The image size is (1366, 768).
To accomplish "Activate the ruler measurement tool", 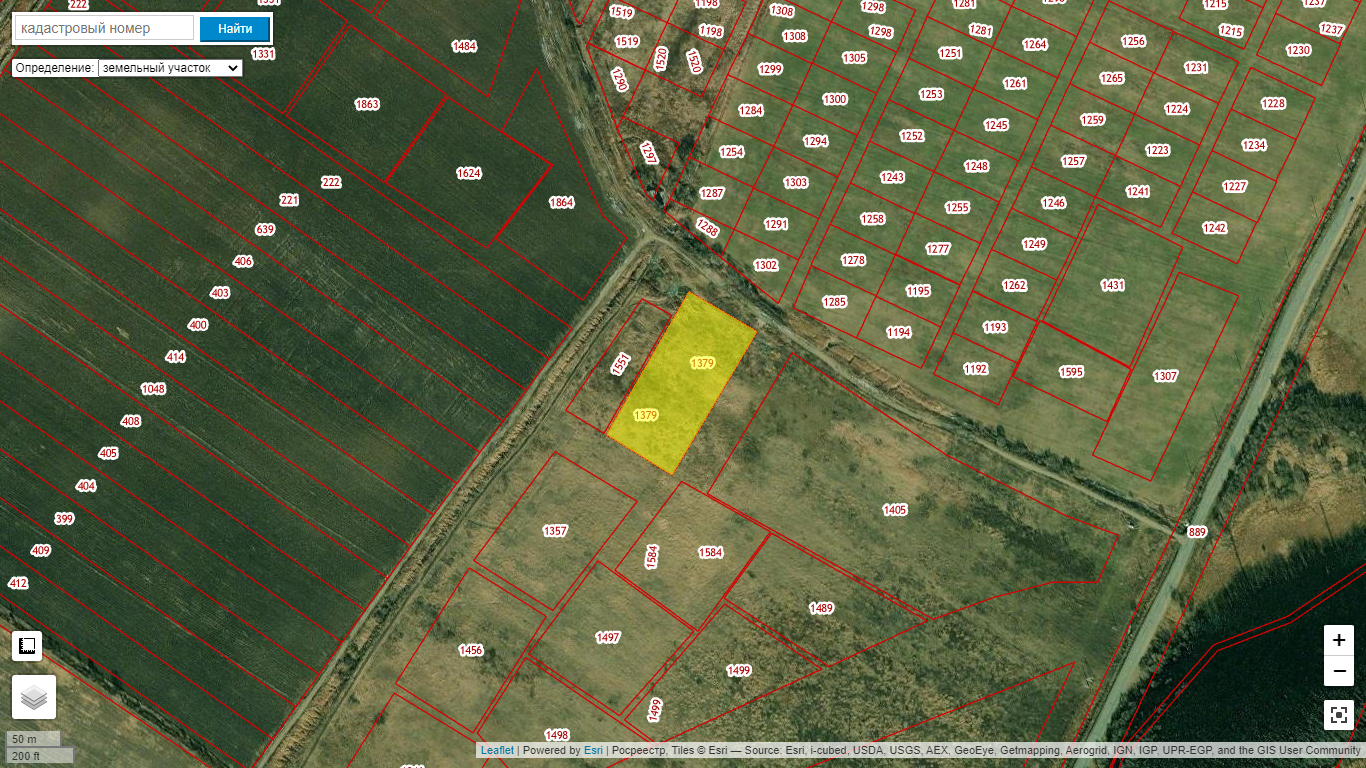I will coord(27,646).
